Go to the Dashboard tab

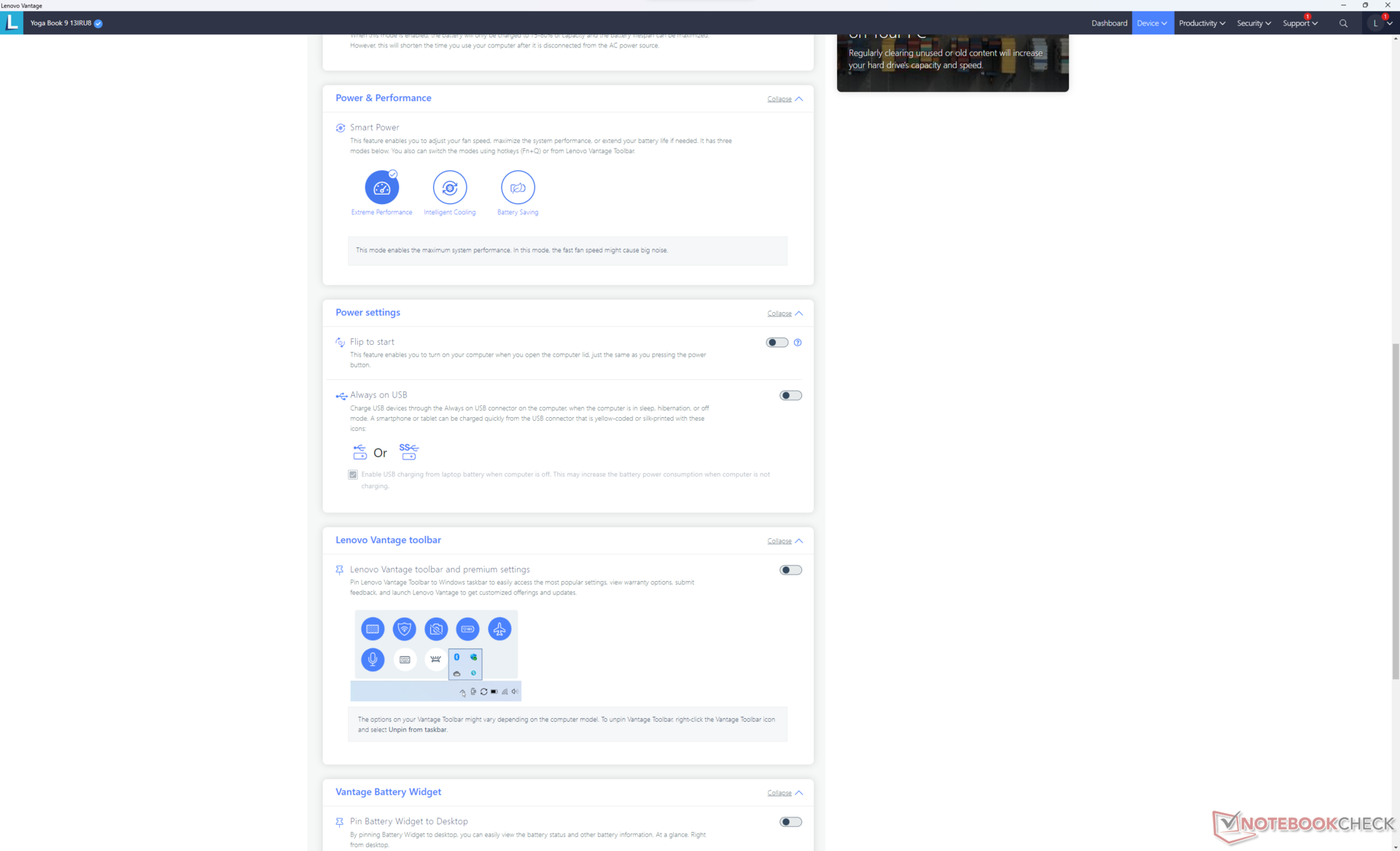(1109, 23)
